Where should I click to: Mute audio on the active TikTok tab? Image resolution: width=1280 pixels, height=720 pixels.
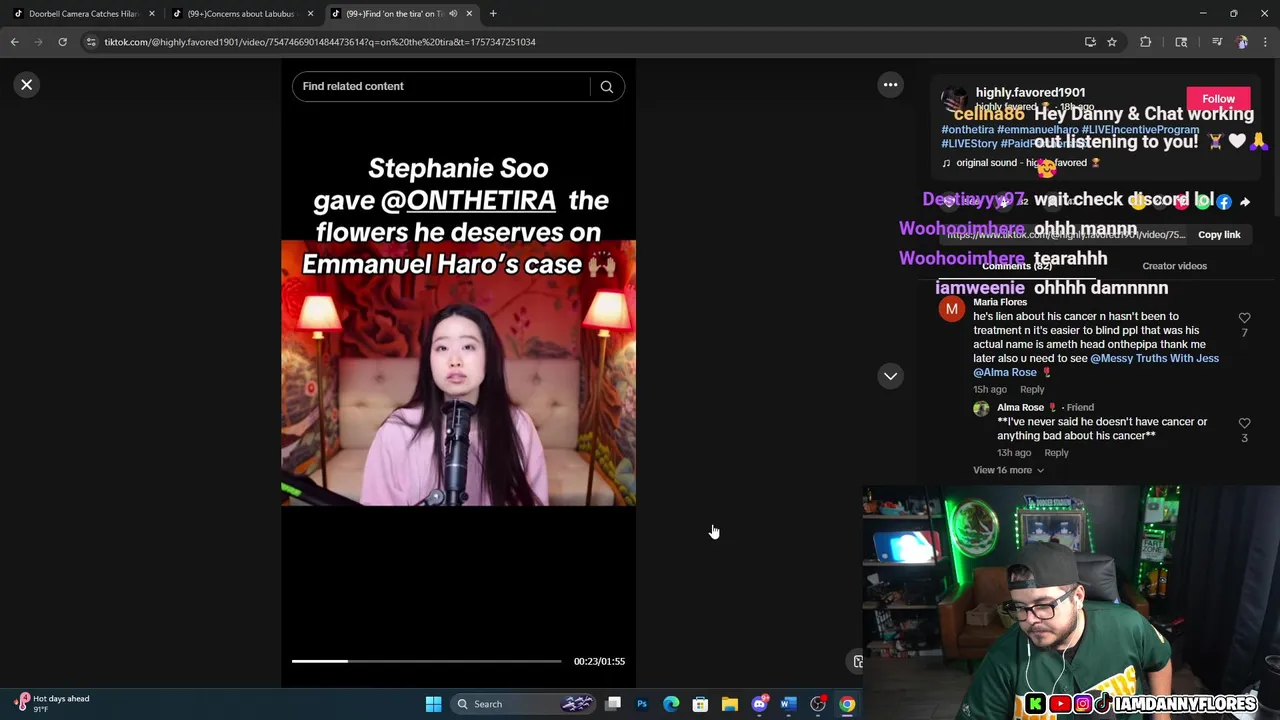tap(453, 14)
